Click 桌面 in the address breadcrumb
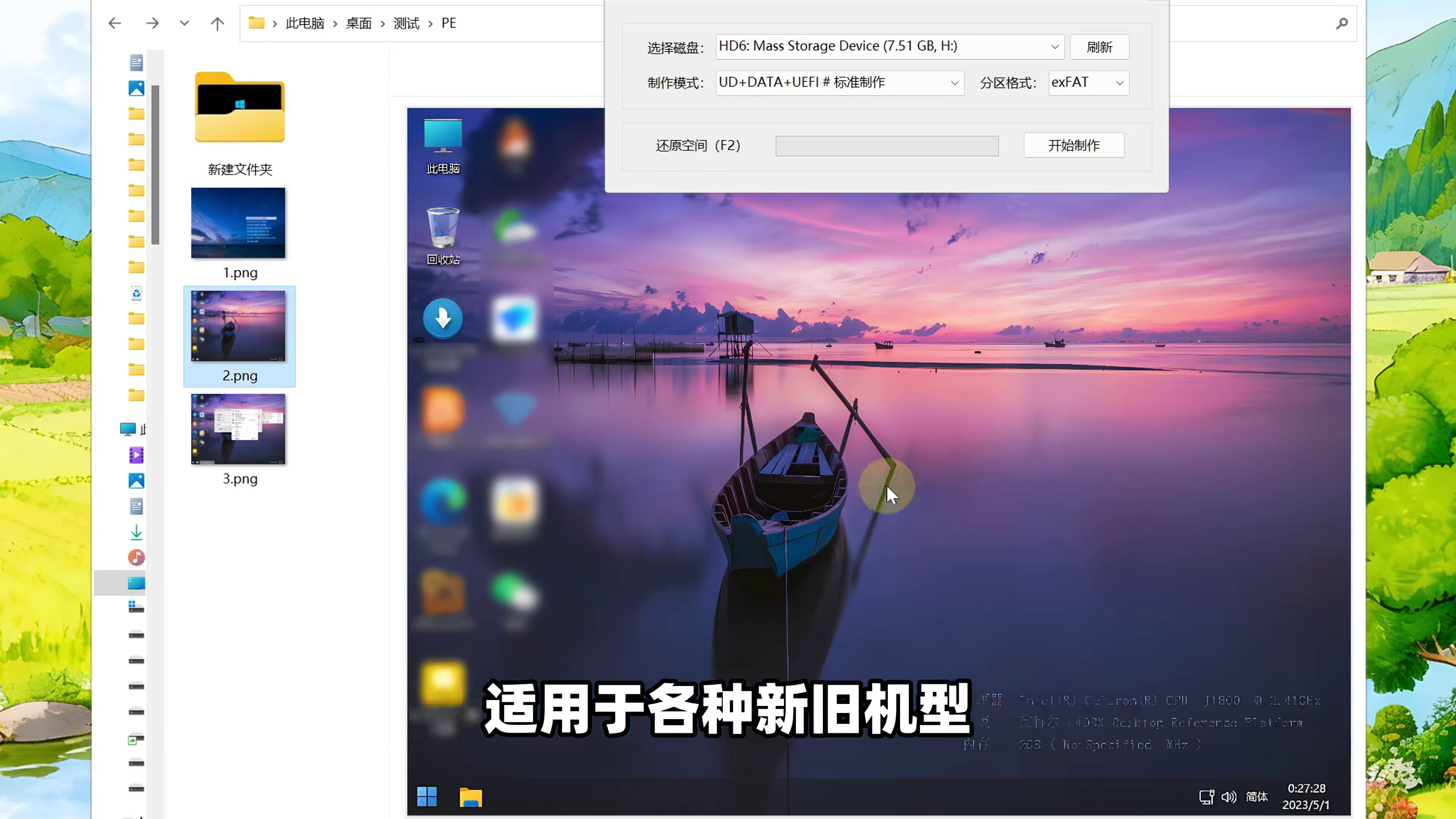 (x=358, y=23)
